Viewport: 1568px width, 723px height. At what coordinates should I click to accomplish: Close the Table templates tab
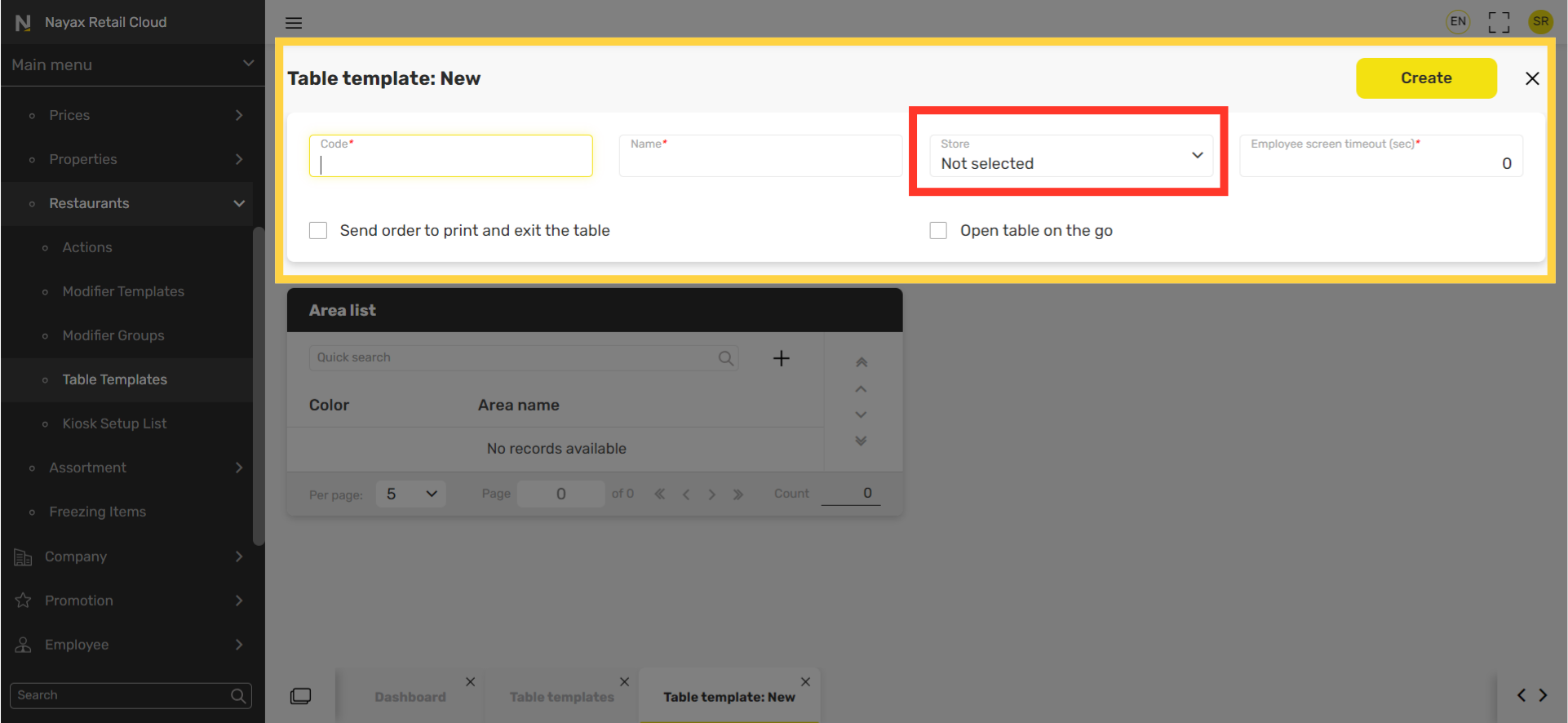(624, 682)
